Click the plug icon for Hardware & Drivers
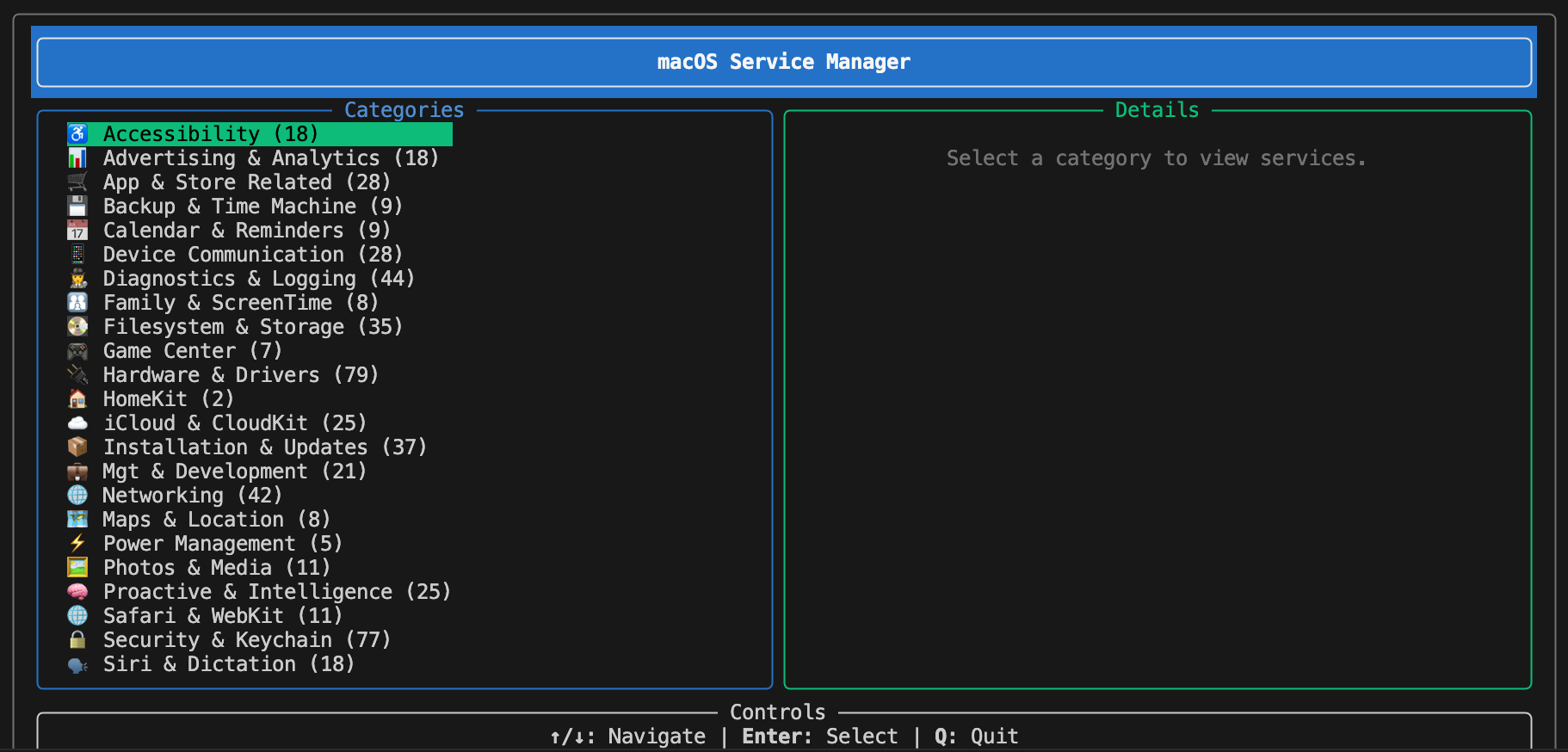1568x752 pixels. point(77,374)
